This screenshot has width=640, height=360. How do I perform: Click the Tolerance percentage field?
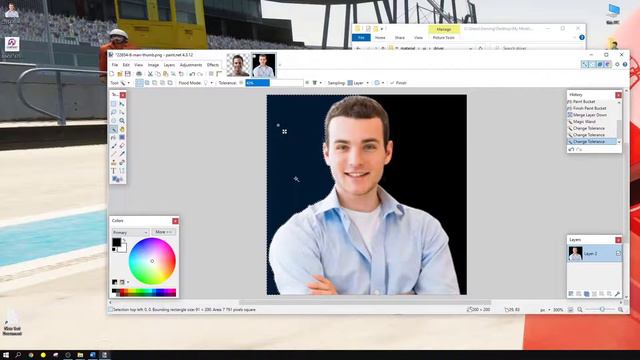pos(274,83)
